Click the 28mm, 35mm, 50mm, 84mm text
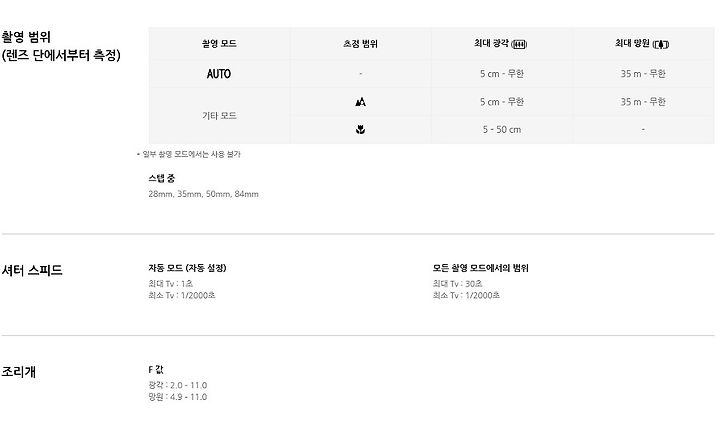 (203, 194)
